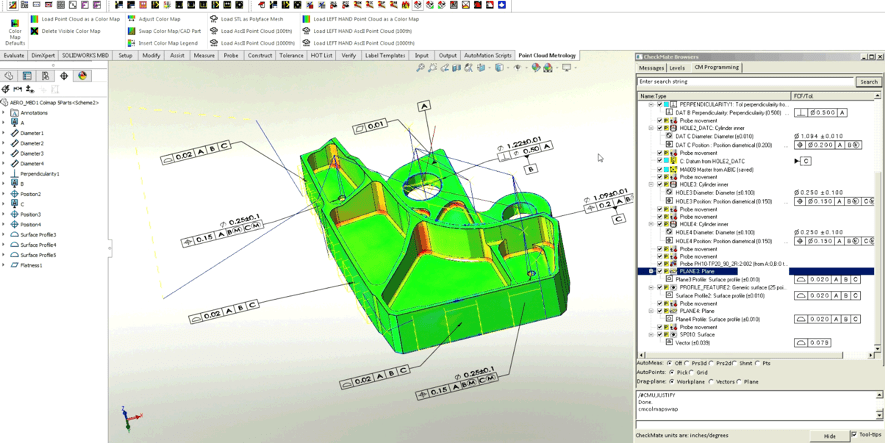Image resolution: width=885 pixels, height=443 pixels.
Task: Click the blue hexagon icon ending top toolbar
Action: [501, 5]
